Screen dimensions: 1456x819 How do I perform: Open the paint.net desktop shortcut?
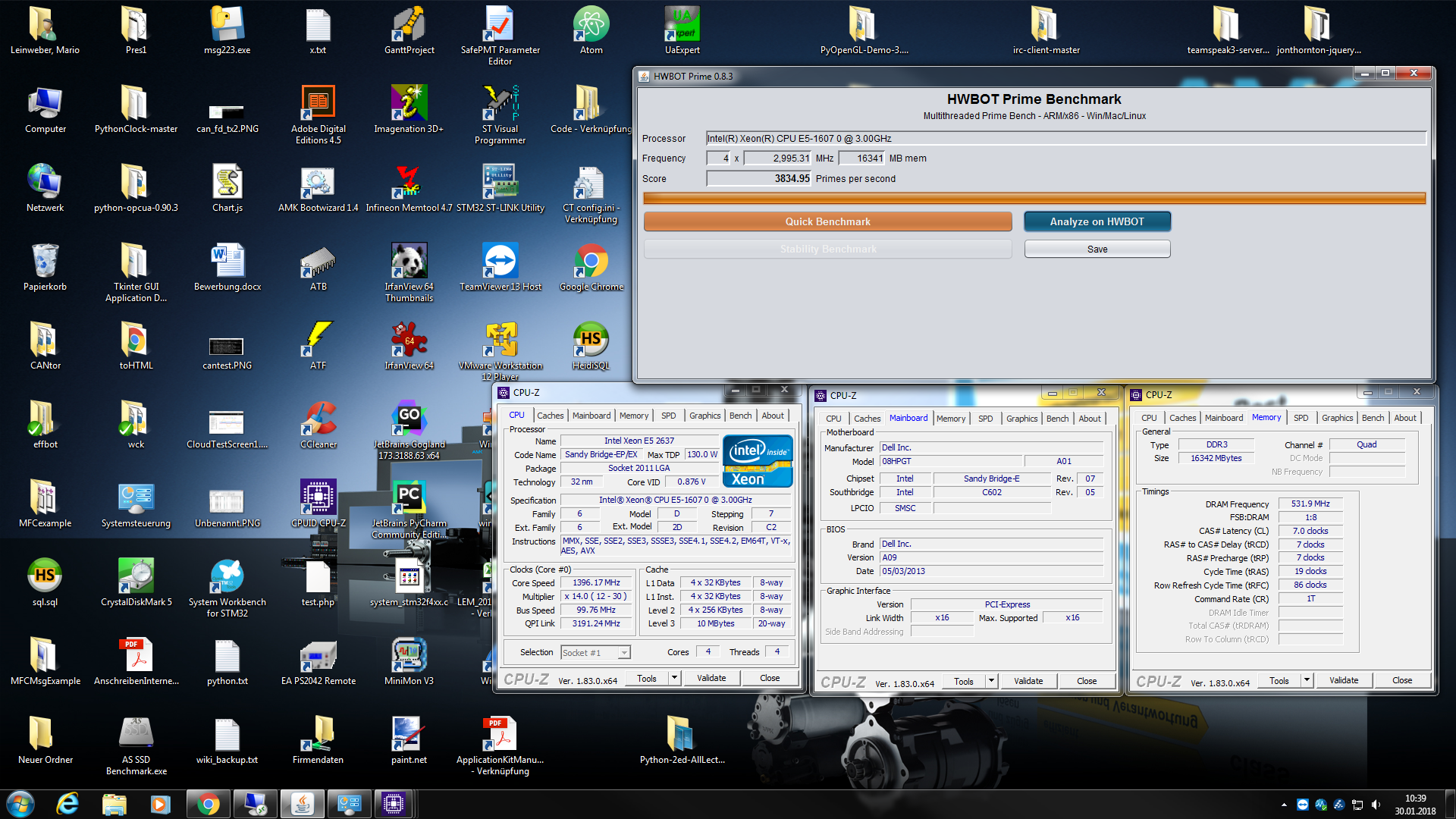click(x=409, y=740)
